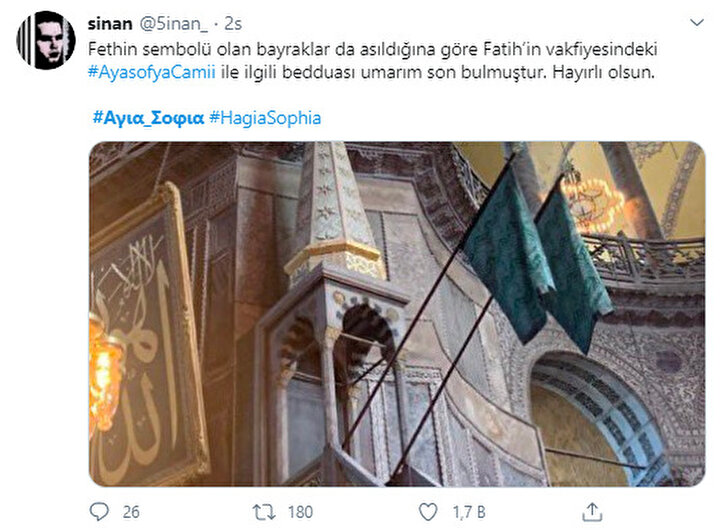Open the share tweet upload icon
The width and height of the screenshot is (720, 530).
coord(592,512)
